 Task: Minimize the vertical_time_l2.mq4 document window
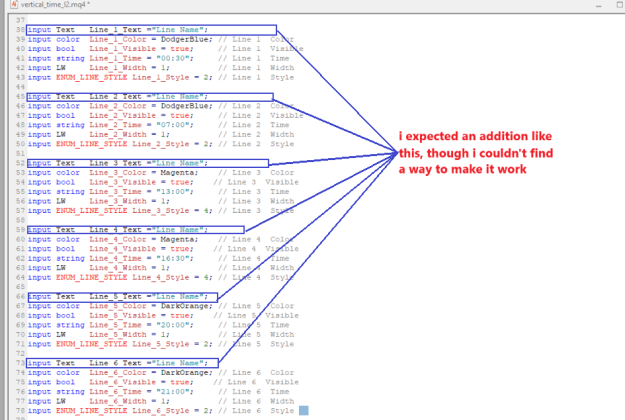tap(598, 5)
